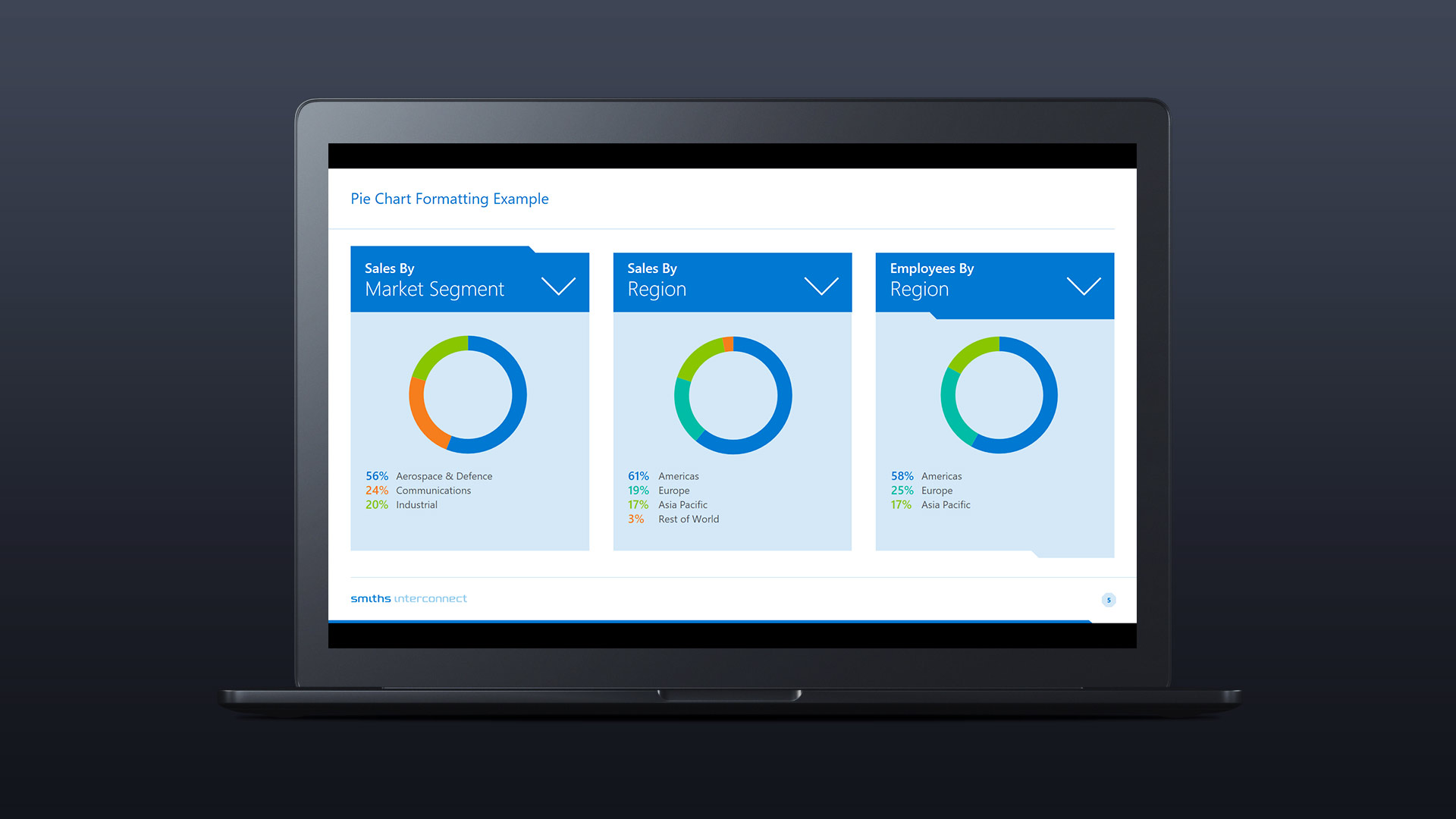Expand the Sales By Market Segment chevron
1456x819 pixels.
559,286
